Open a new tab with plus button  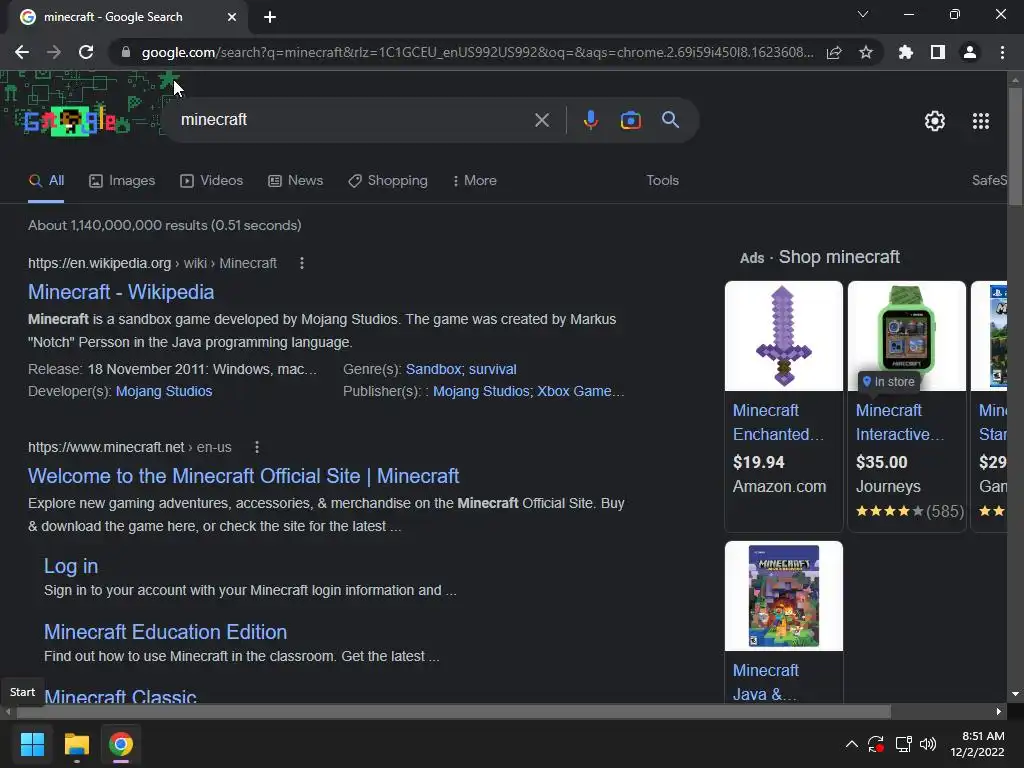click(x=270, y=17)
